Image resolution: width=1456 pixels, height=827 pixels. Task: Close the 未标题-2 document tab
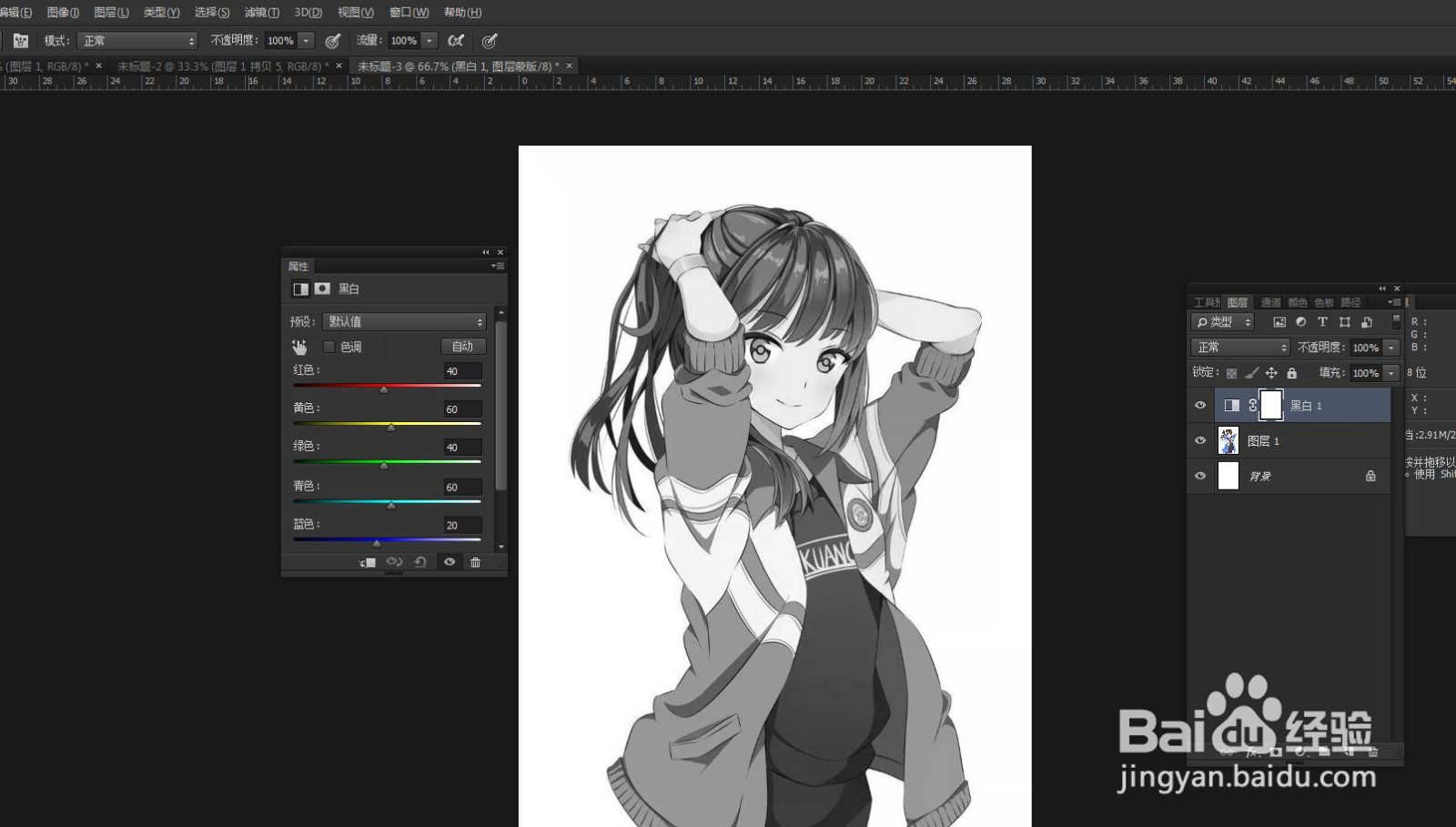click(339, 66)
